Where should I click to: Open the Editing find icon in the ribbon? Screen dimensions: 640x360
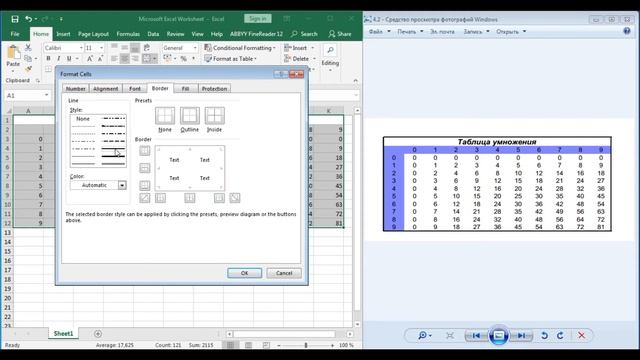[330, 50]
